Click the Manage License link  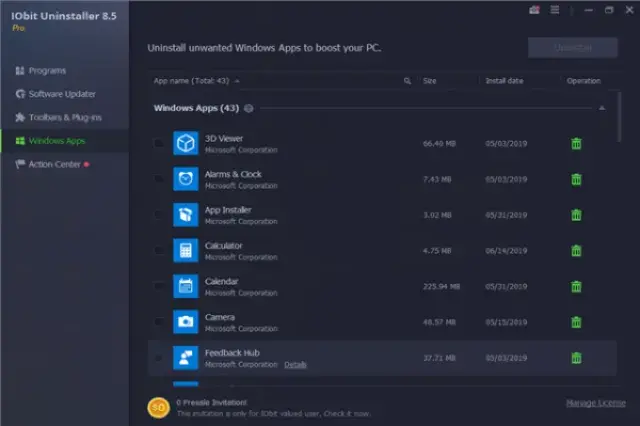pyautogui.click(x=595, y=402)
